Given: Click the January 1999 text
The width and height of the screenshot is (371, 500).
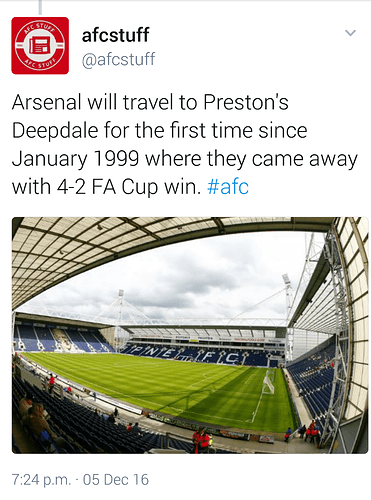Looking at the screenshot, I should pos(75,159).
